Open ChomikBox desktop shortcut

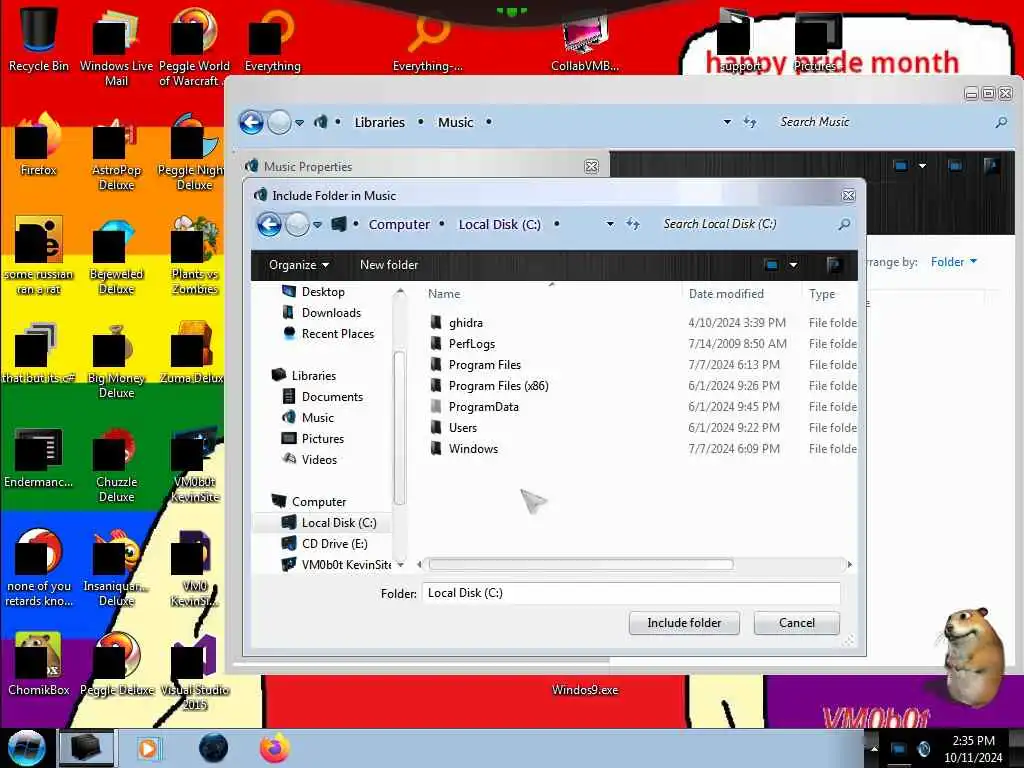[x=39, y=664]
